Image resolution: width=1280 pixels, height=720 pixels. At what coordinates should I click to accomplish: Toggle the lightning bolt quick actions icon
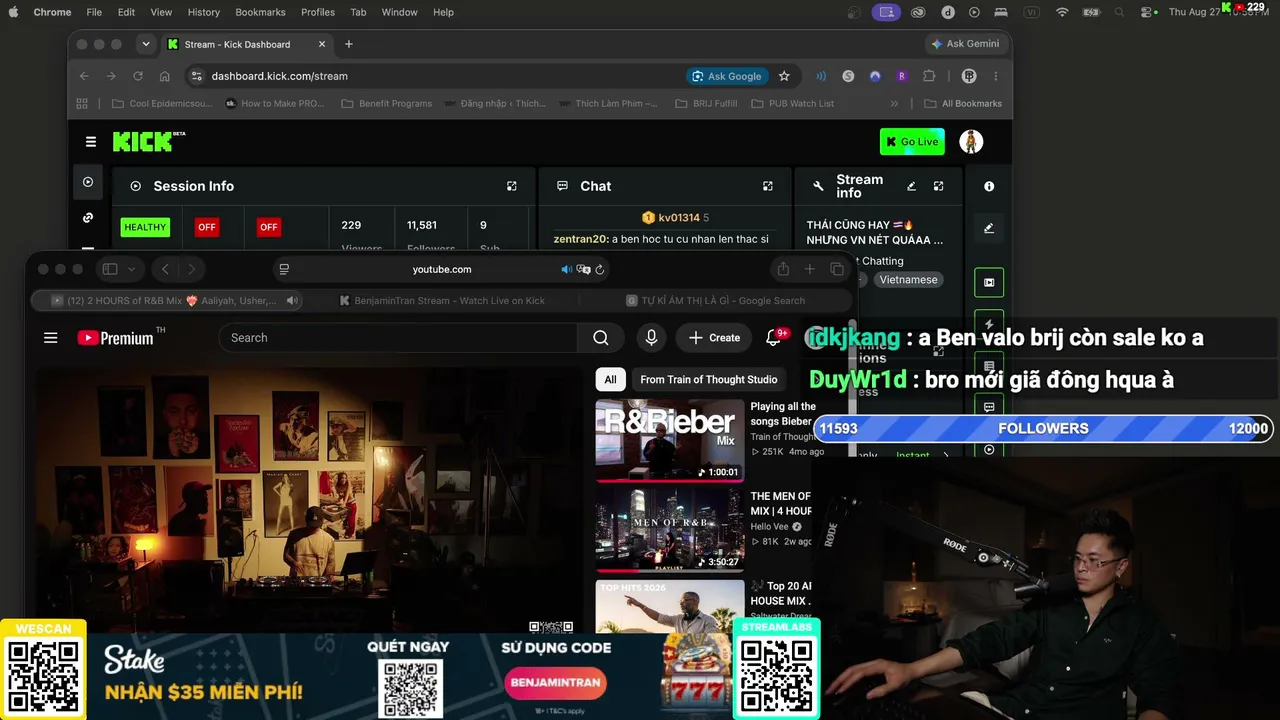pos(989,324)
